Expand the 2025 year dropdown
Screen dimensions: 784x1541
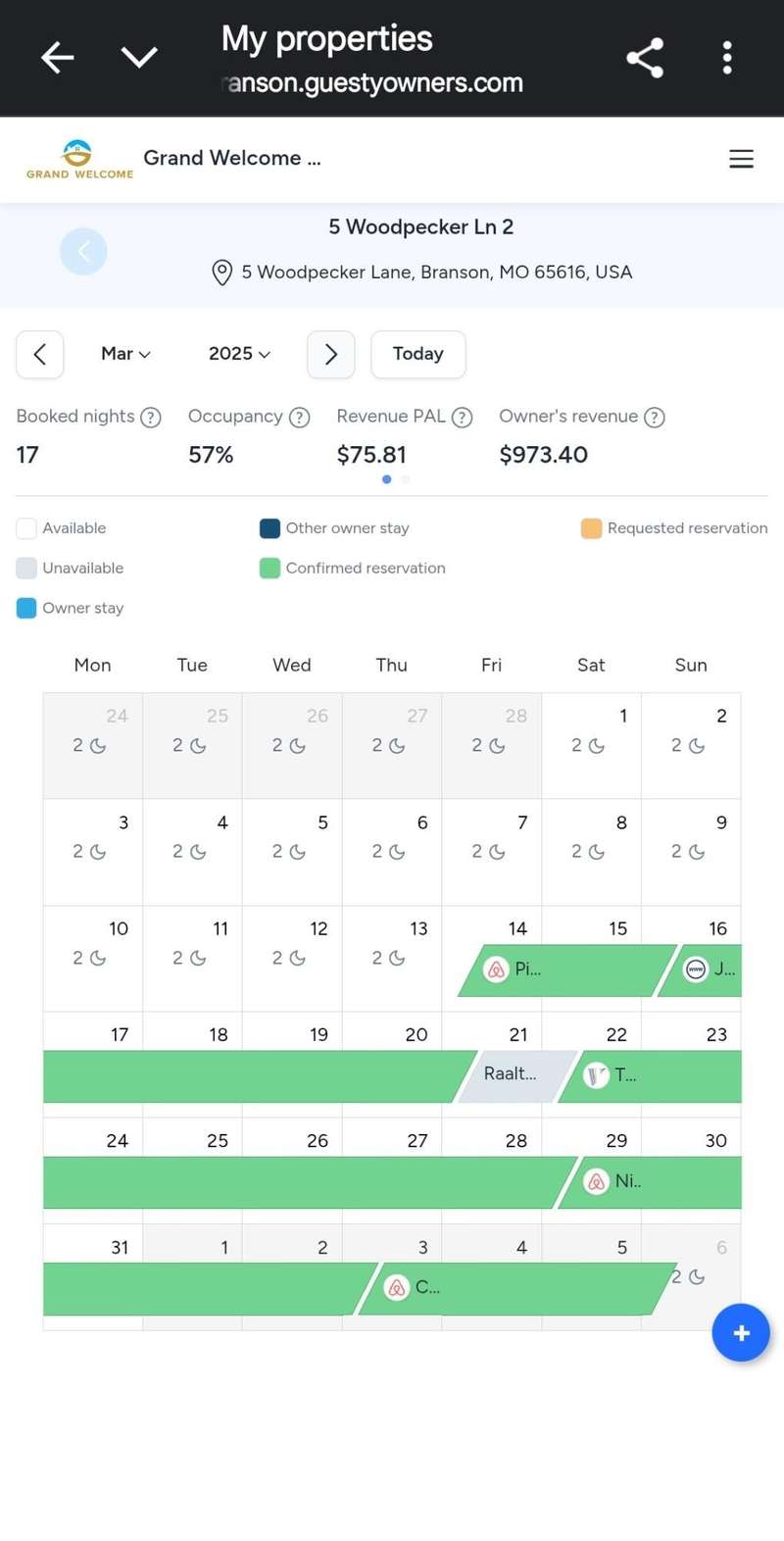[239, 354]
